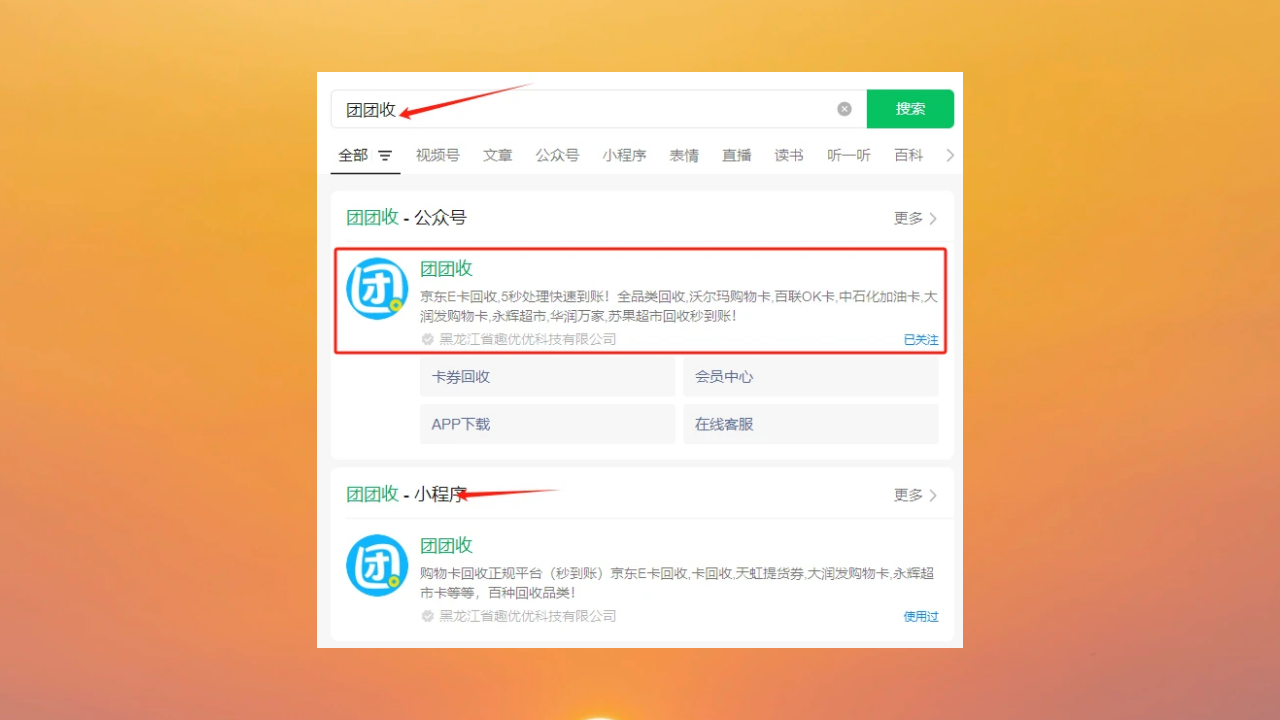Switch to the 公众号 tab
The height and width of the screenshot is (720, 1280).
pyautogui.click(x=557, y=155)
